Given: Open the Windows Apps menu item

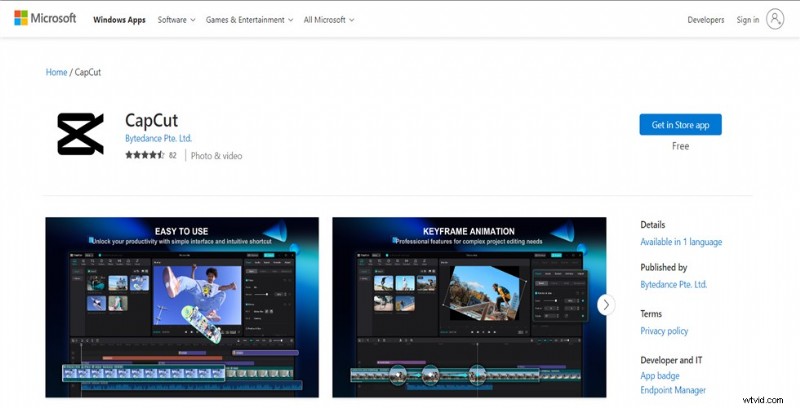Looking at the screenshot, I should pyautogui.click(x=119, y=20).
